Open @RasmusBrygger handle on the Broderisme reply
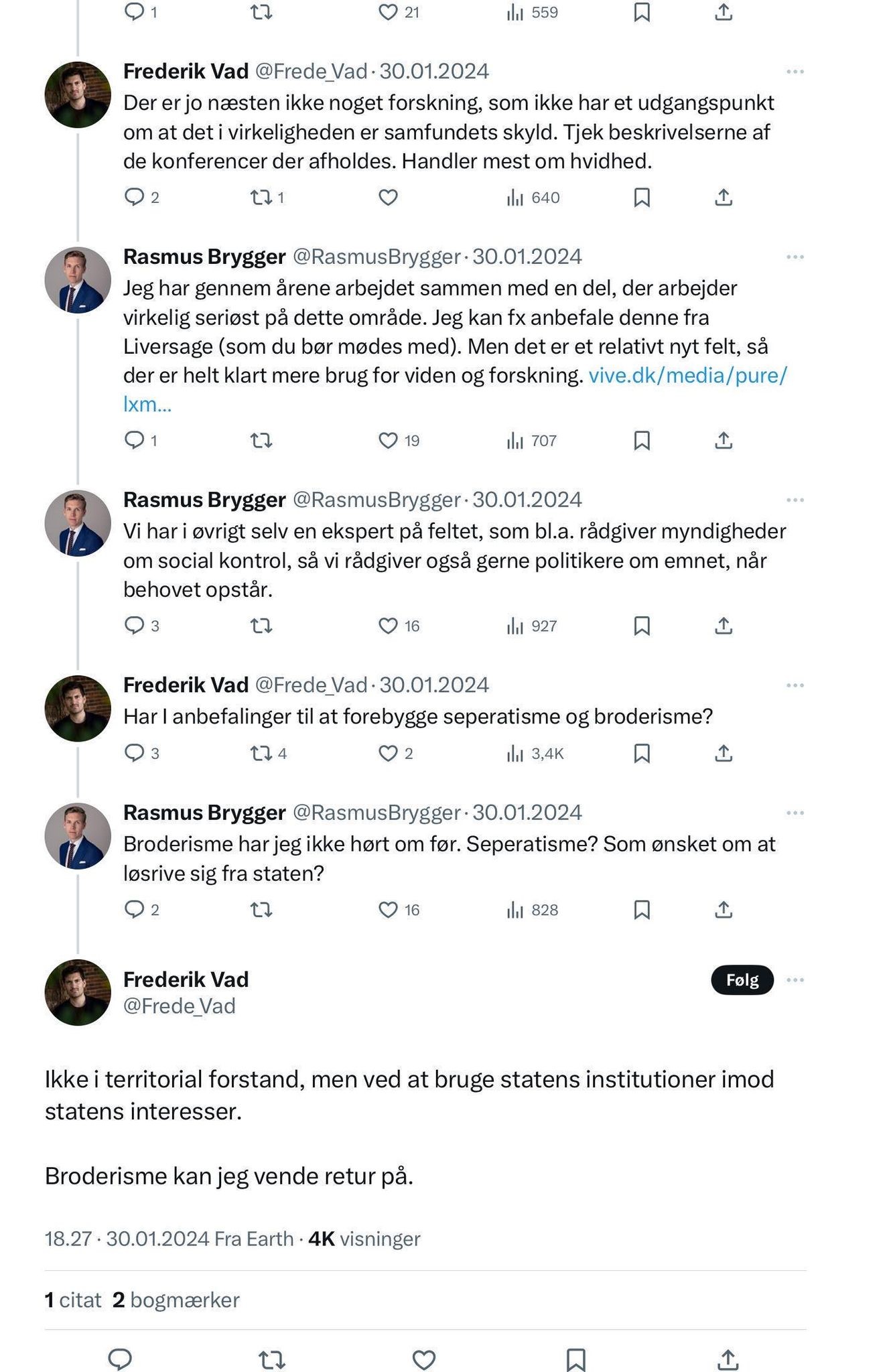889x1372 pixels. 377,813
